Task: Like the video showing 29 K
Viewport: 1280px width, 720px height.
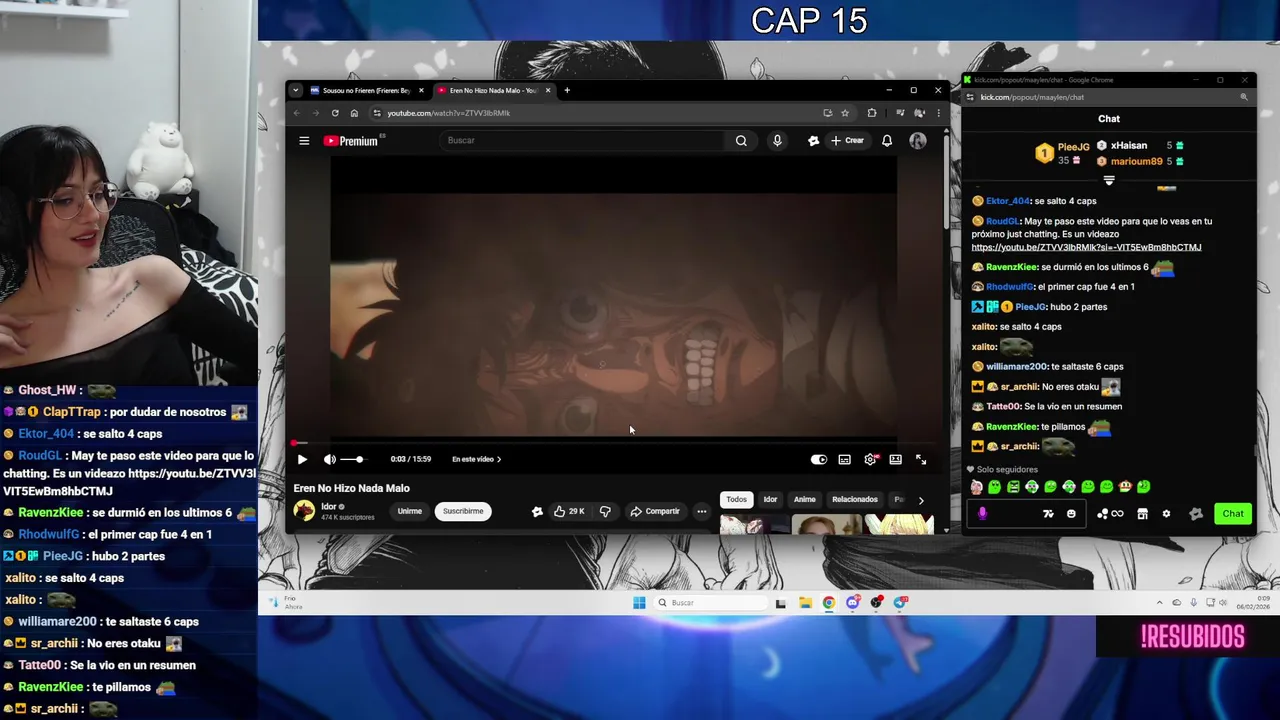Action: (569, 511)
